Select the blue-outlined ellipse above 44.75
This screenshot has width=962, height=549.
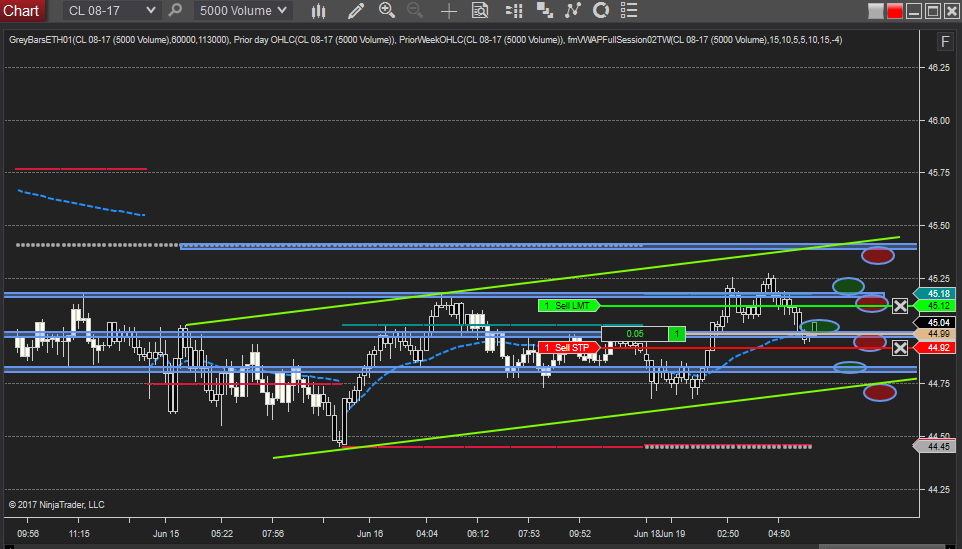point(850,367)
